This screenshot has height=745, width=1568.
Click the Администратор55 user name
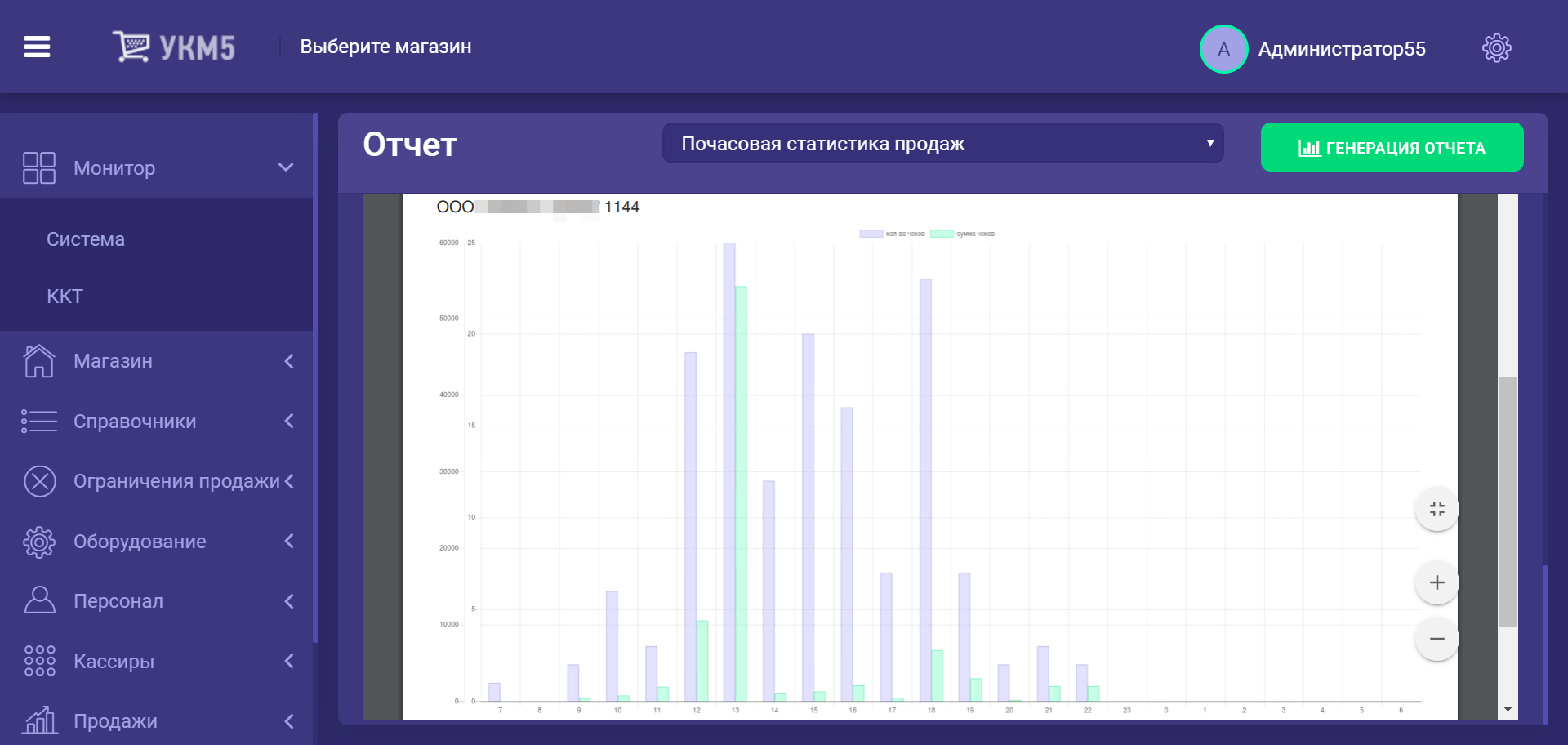pos(1342,49)
